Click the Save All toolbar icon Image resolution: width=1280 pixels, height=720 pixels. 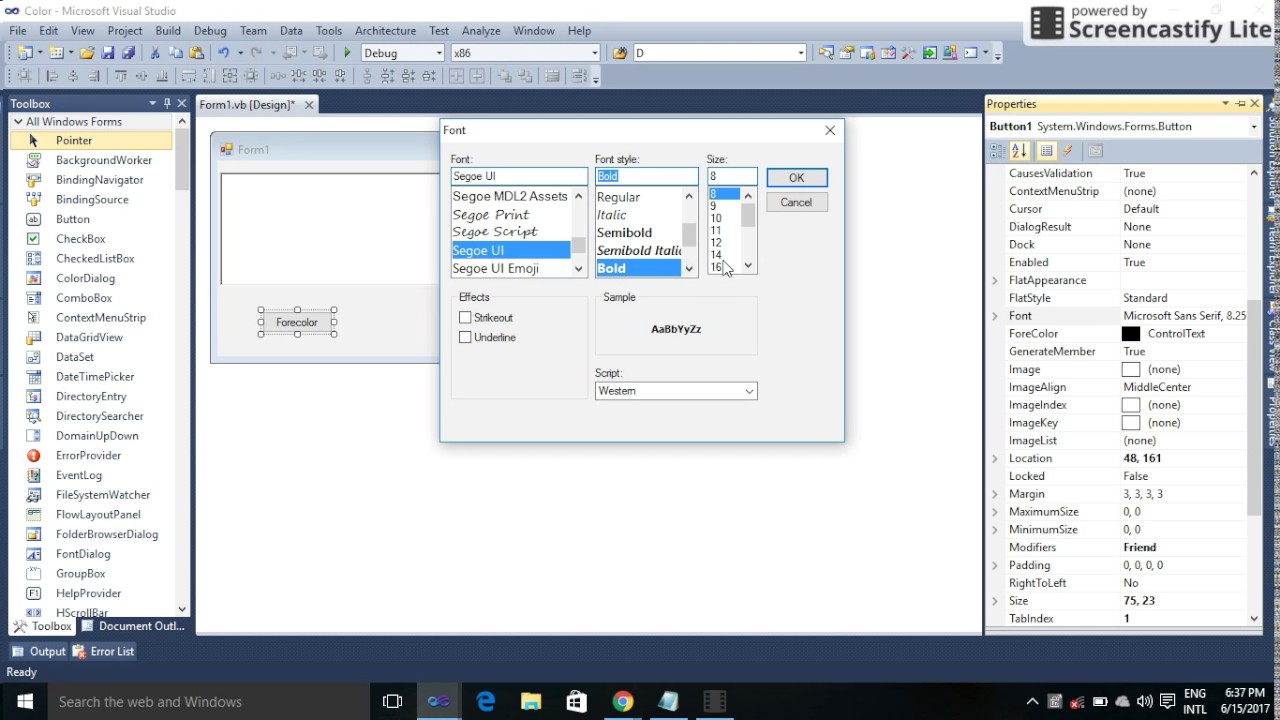[128, 53]
